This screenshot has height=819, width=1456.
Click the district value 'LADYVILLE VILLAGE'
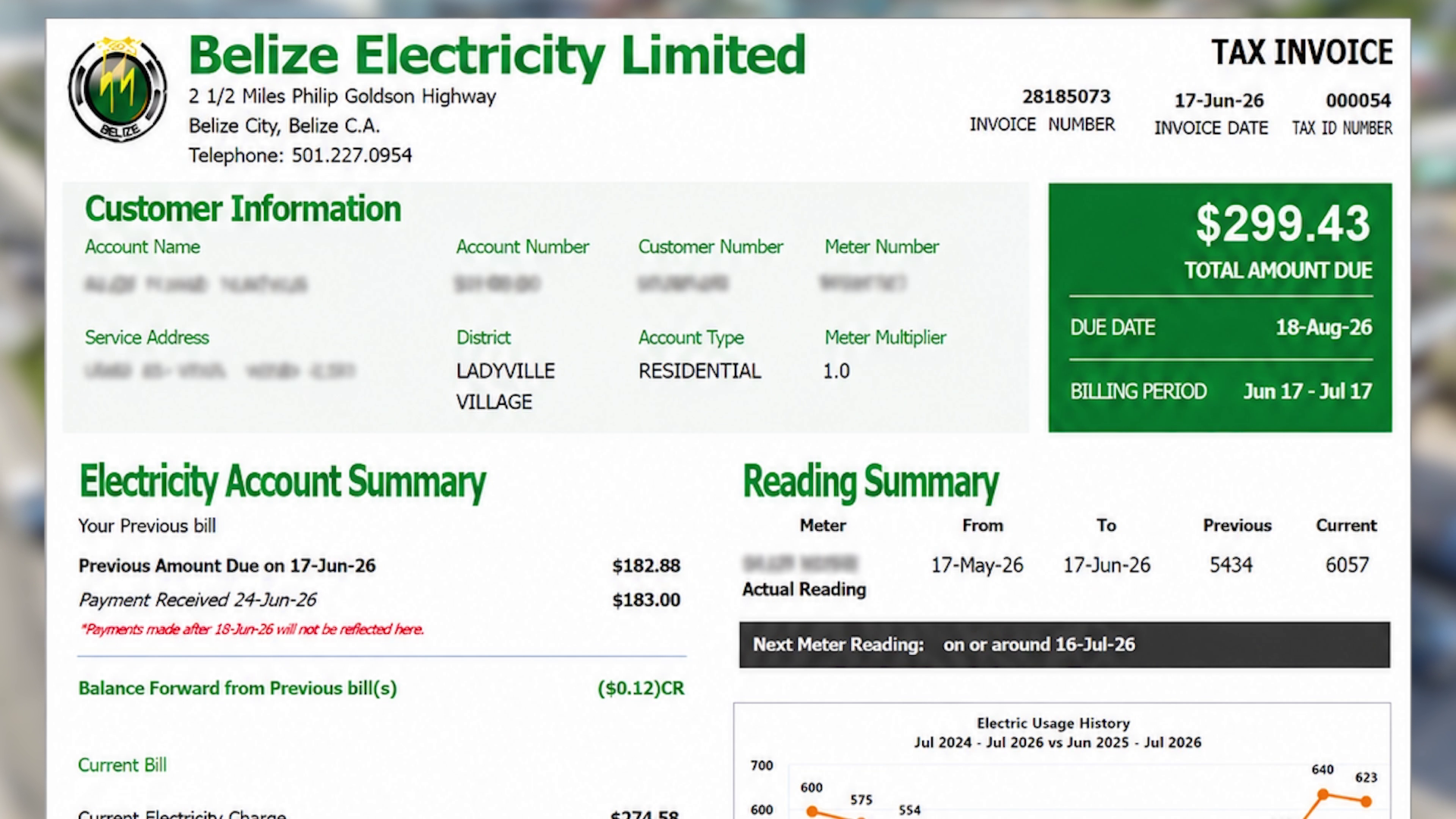point(506,386)
